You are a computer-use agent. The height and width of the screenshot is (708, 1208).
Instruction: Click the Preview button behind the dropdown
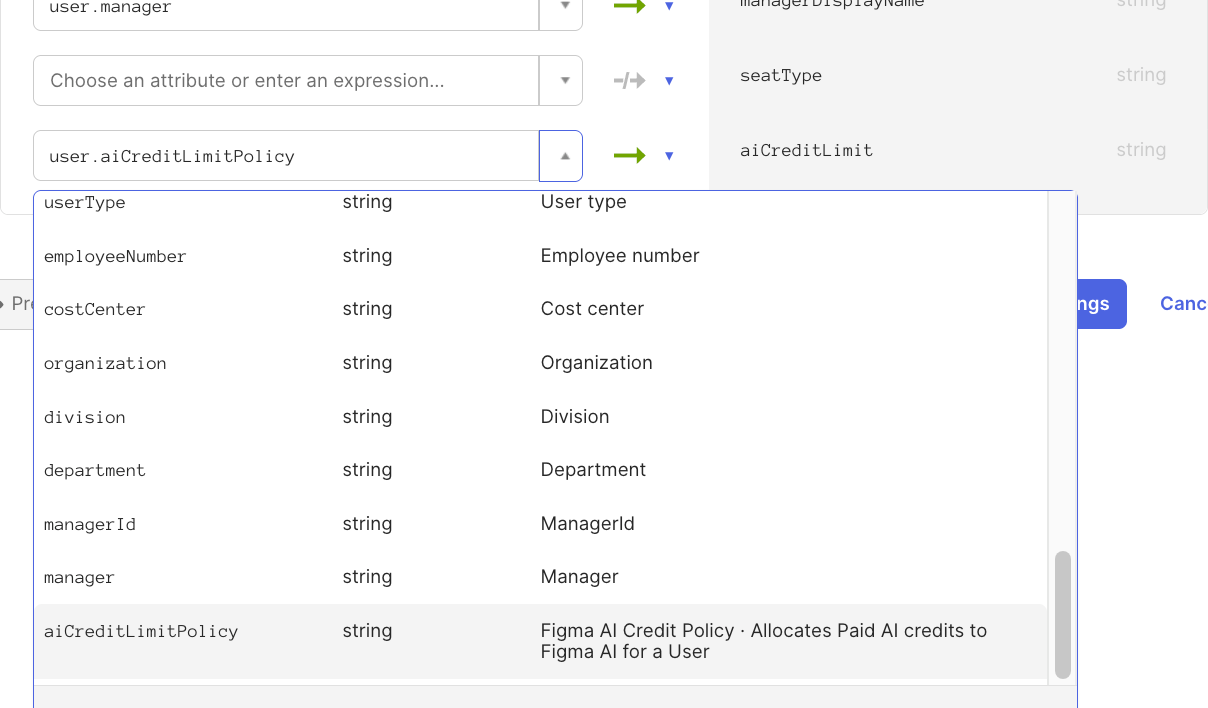[x=17, y=304]
